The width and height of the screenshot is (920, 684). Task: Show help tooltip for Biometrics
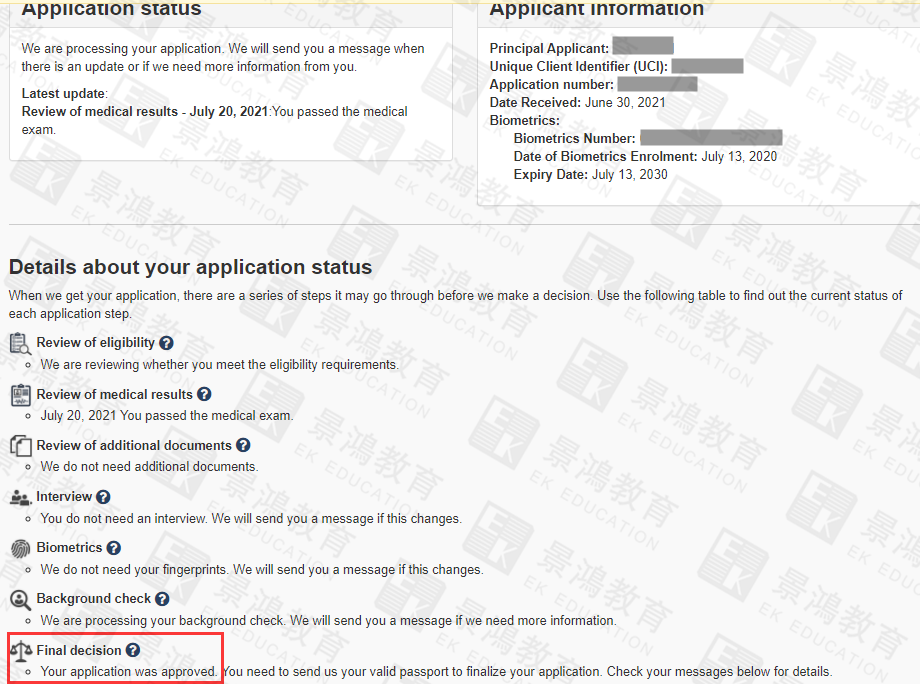pos(114,548)
